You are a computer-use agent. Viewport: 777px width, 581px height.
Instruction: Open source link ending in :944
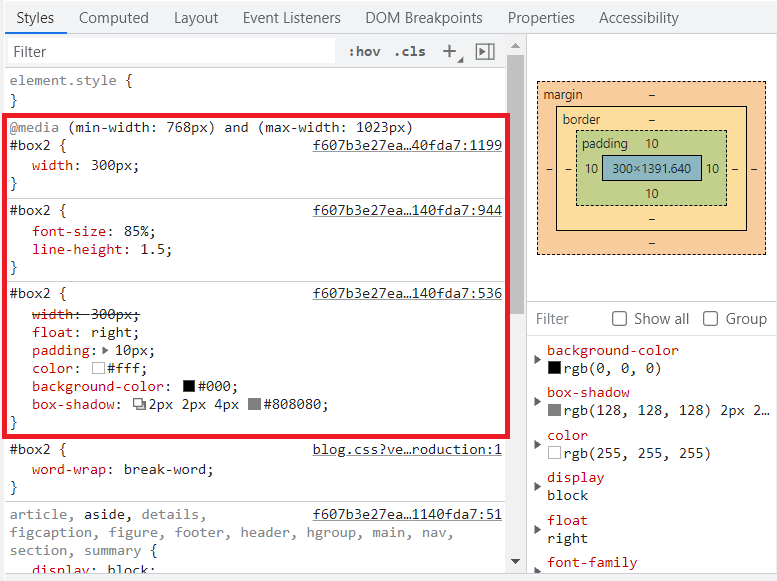407,210
